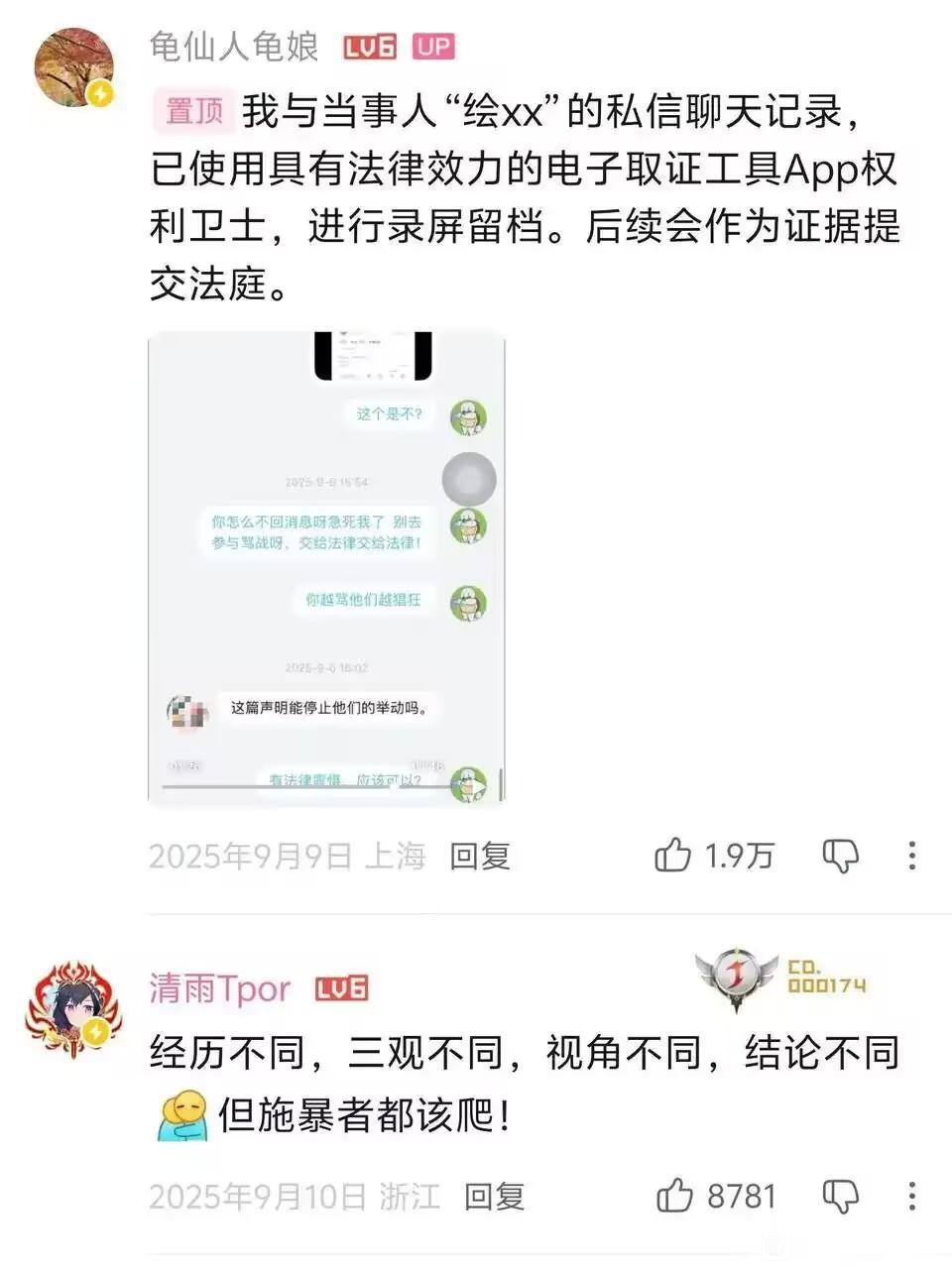Open more options for 清雨Tpor's comment
Screen dimensions: 952x1272
coord(912,1197)
